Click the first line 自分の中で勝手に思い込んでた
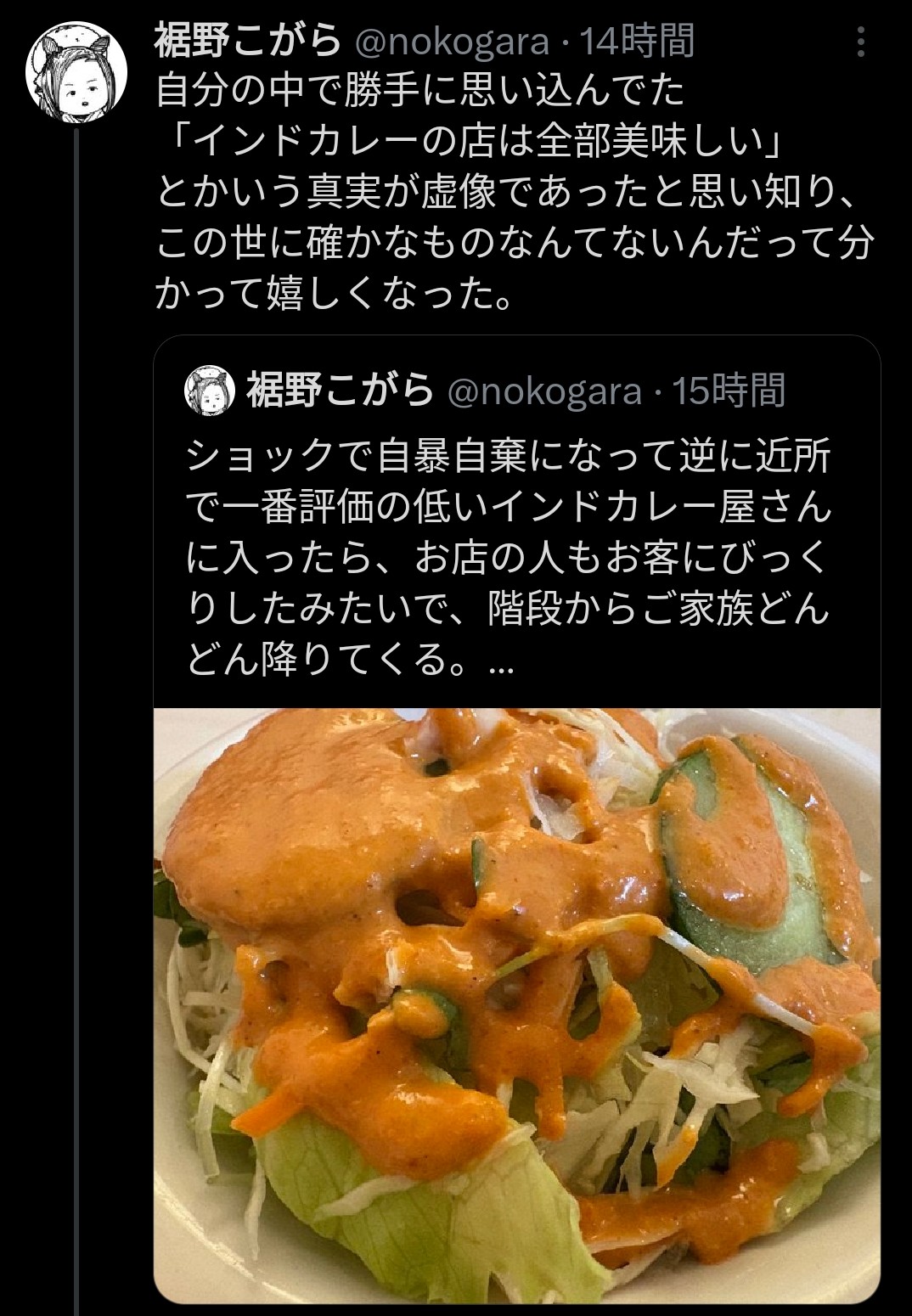 point(419,92)
